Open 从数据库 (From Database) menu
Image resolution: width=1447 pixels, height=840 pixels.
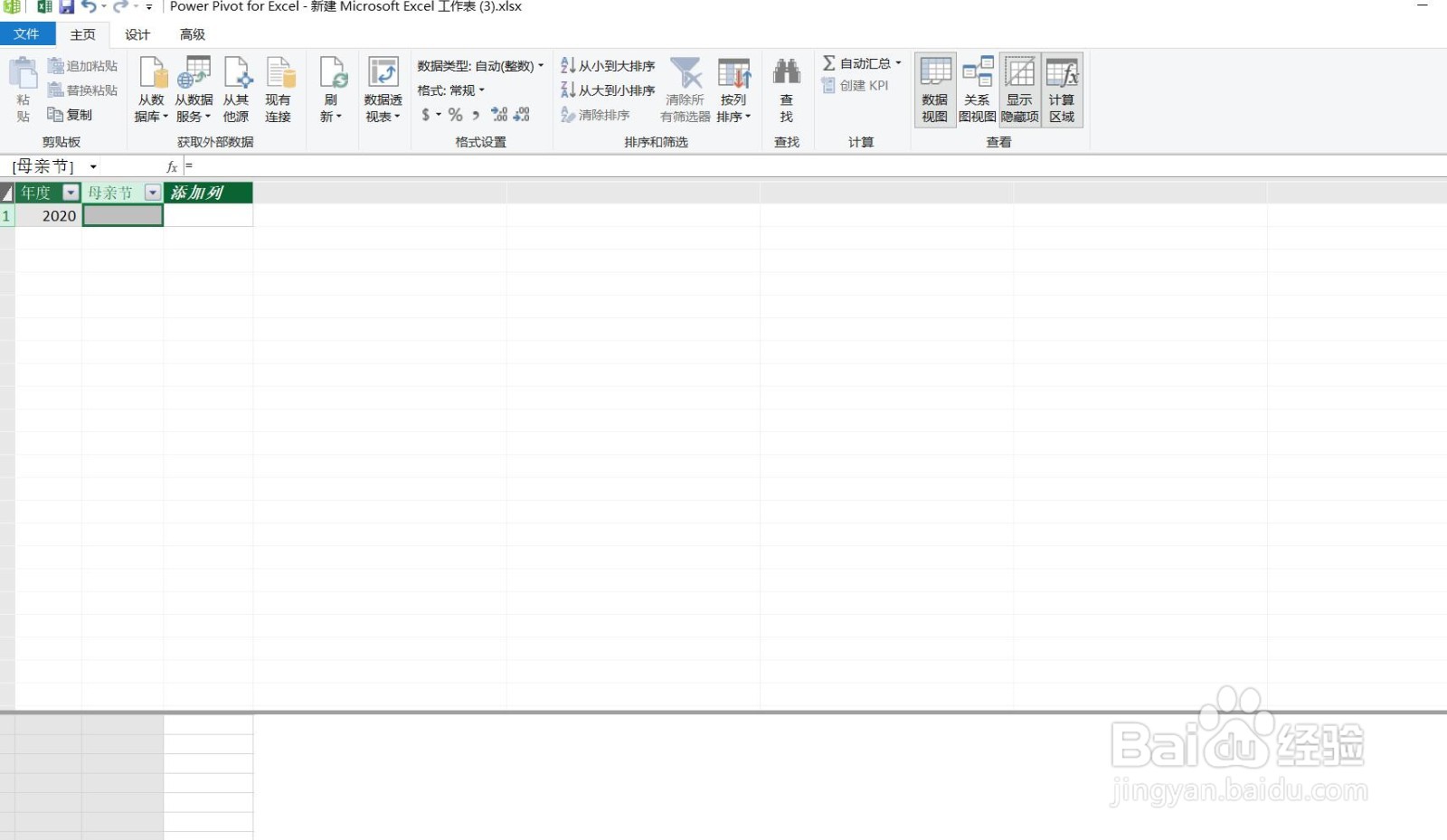coord(151,90)
